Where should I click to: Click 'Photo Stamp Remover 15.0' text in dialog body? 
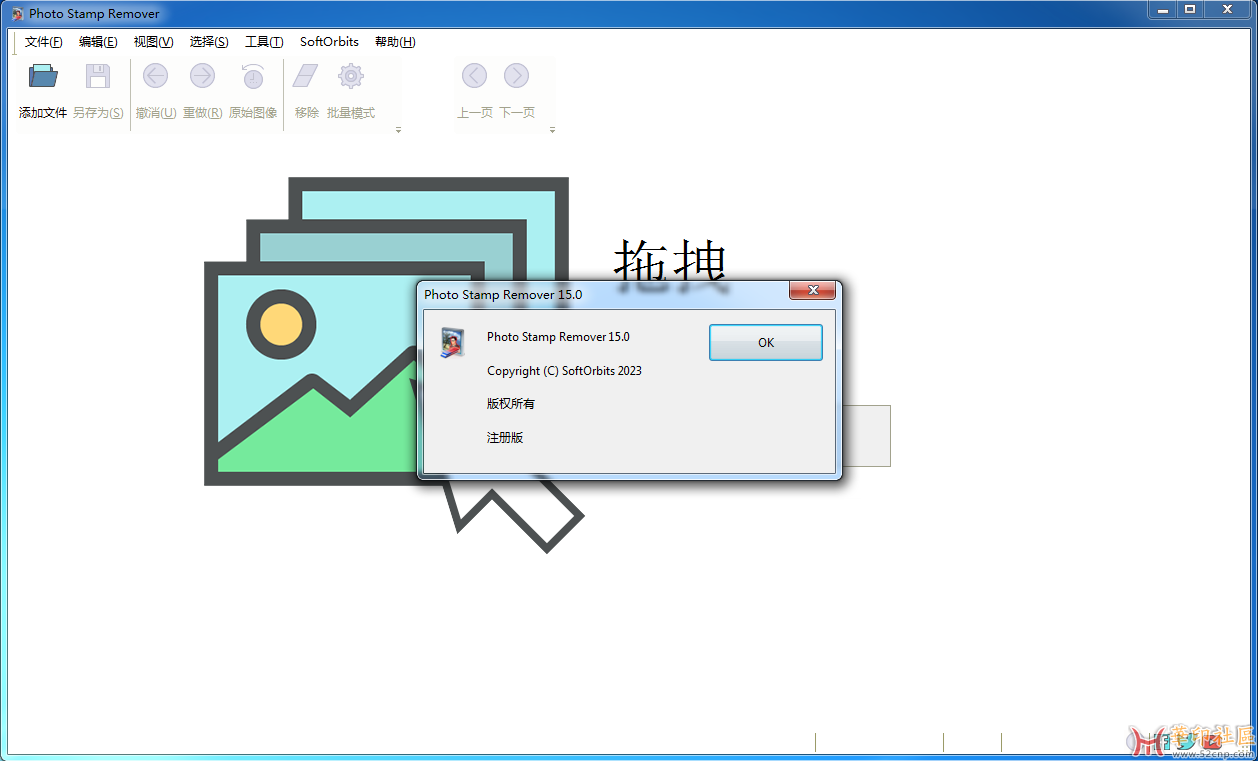tap(558, 337)
